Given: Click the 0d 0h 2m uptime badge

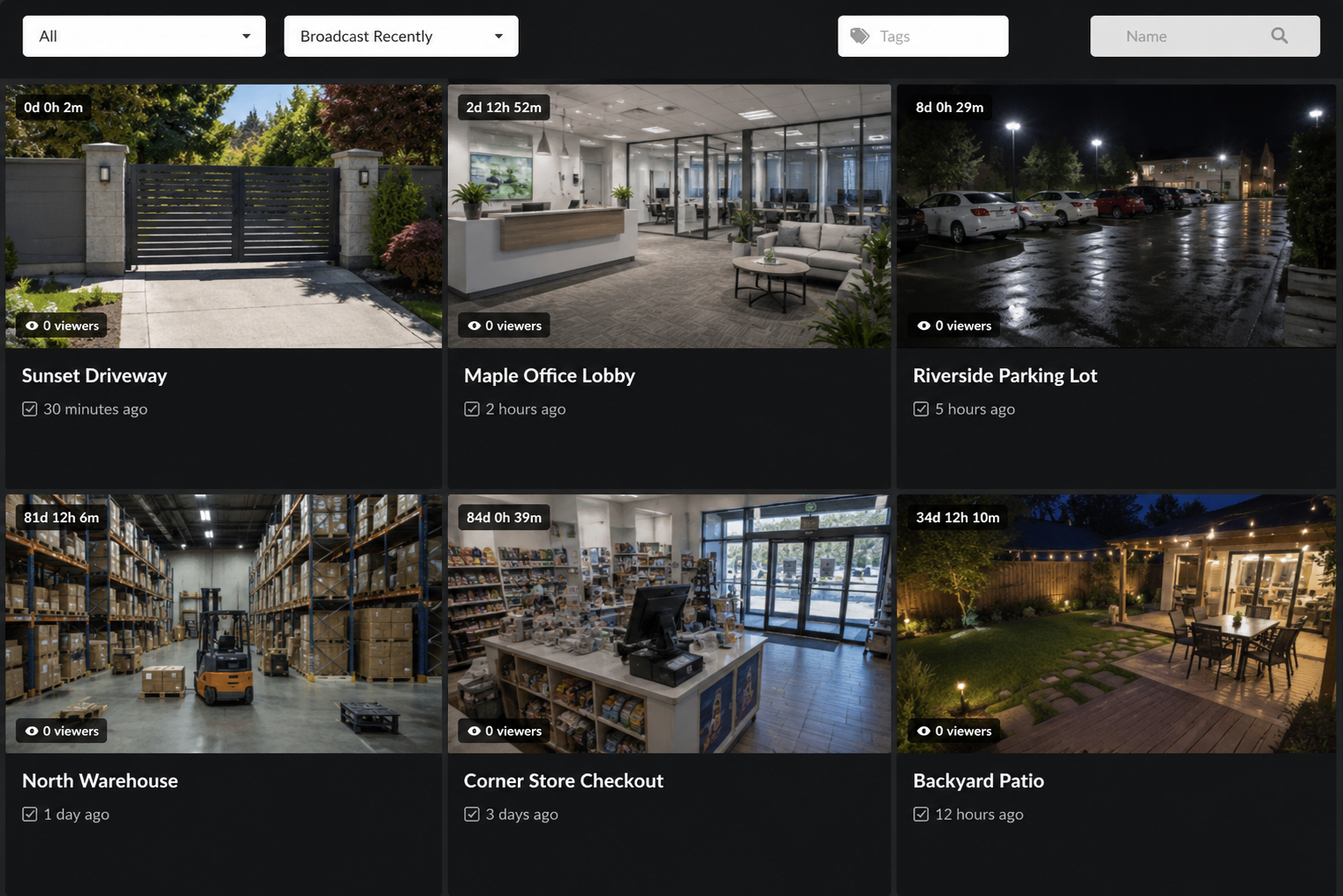Looking at the screenshot, I should click(53, 108).
